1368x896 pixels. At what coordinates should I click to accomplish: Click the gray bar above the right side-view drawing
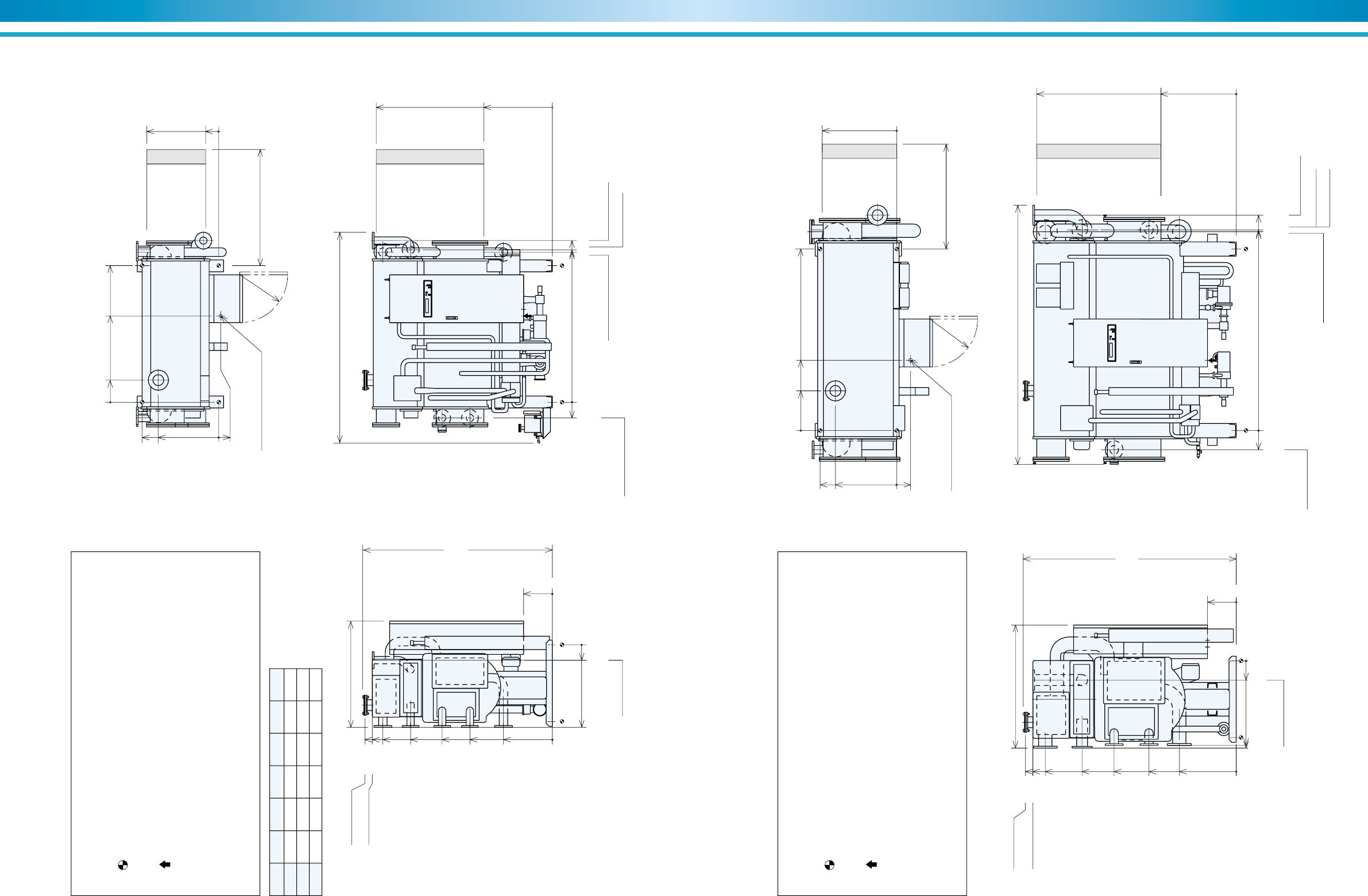pyautogui.click(x=859, y=151)
